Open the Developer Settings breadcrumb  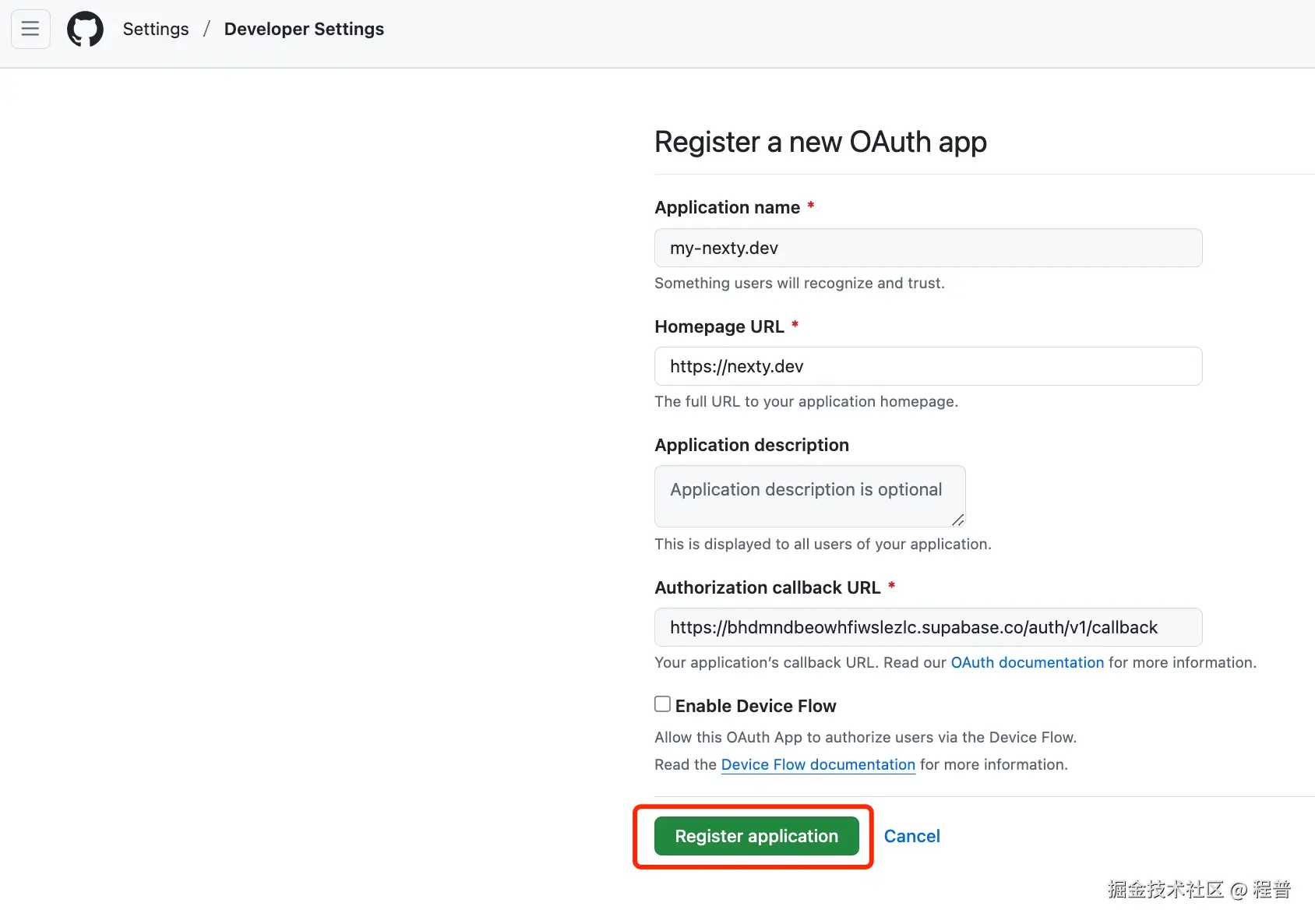304,29
